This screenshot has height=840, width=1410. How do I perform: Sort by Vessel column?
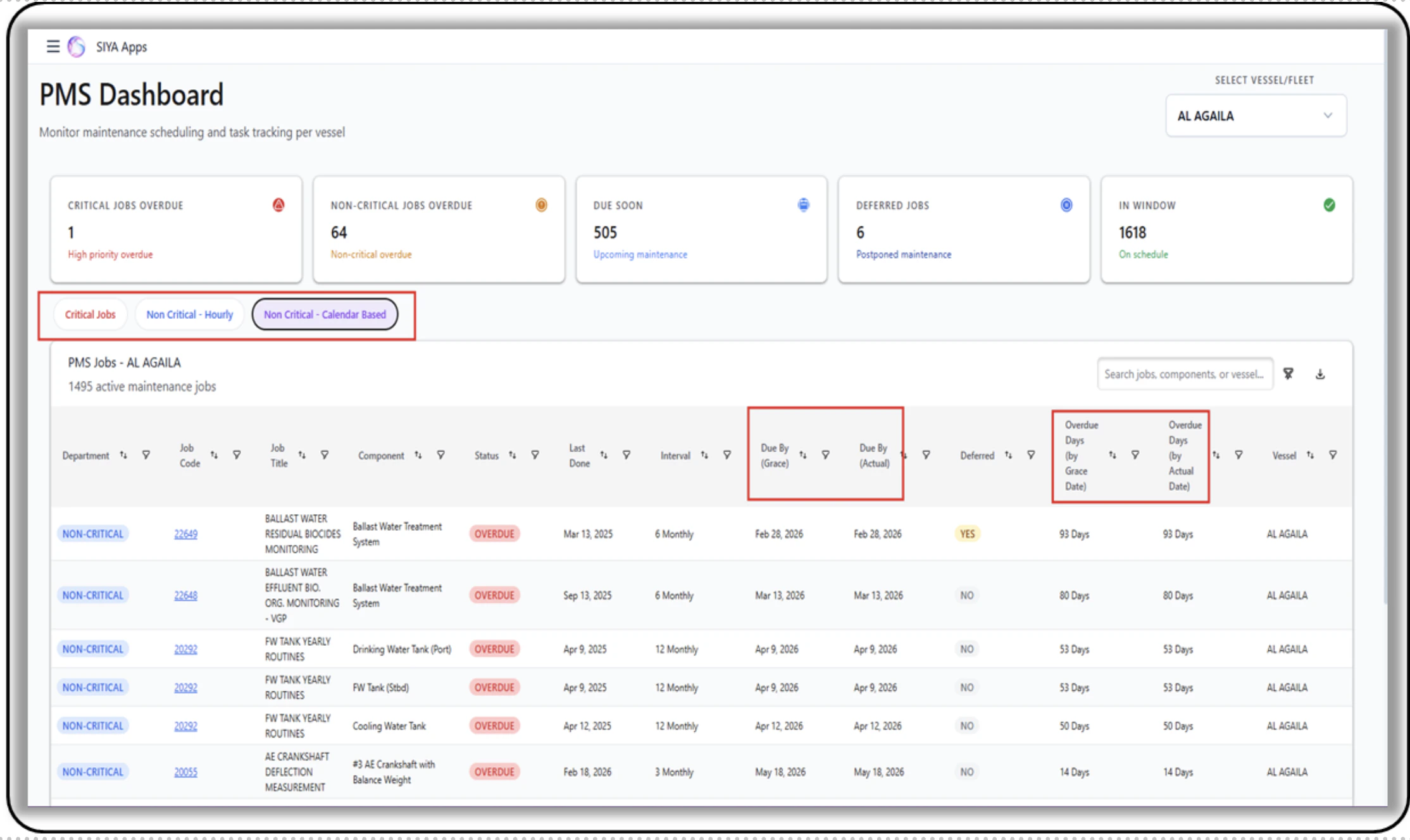tap(1311, 455)
